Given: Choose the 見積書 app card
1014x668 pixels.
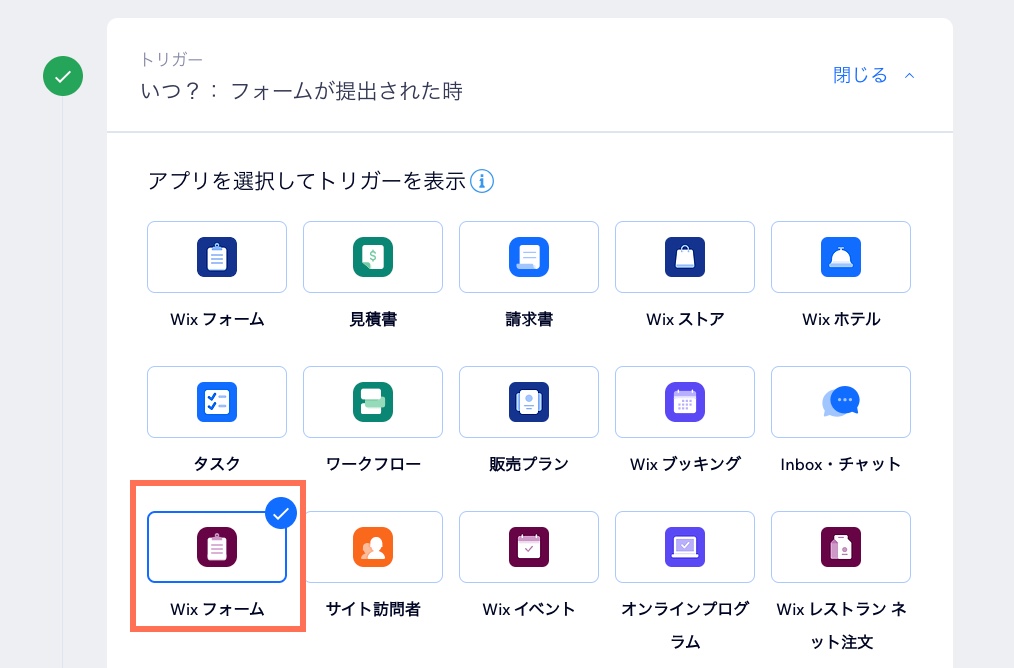Looking at the screenshot, I should [x=373, y=257].
